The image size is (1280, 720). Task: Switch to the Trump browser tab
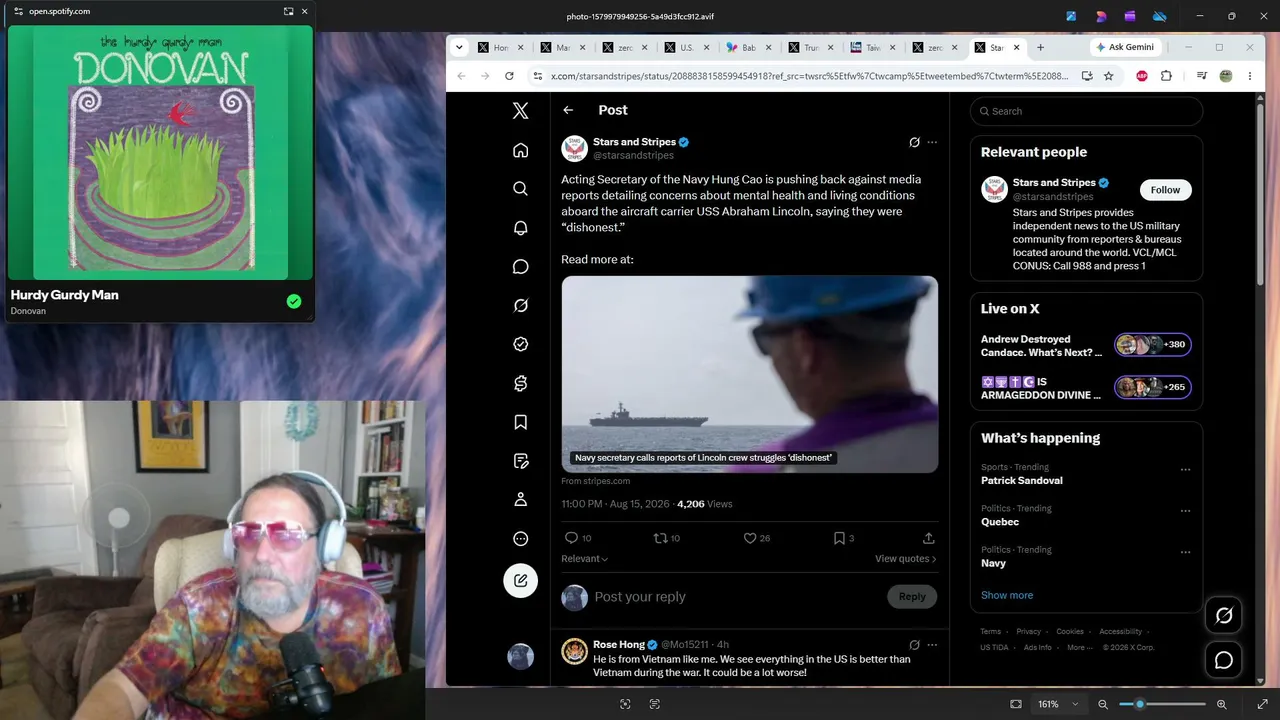(x=812, y=47)
